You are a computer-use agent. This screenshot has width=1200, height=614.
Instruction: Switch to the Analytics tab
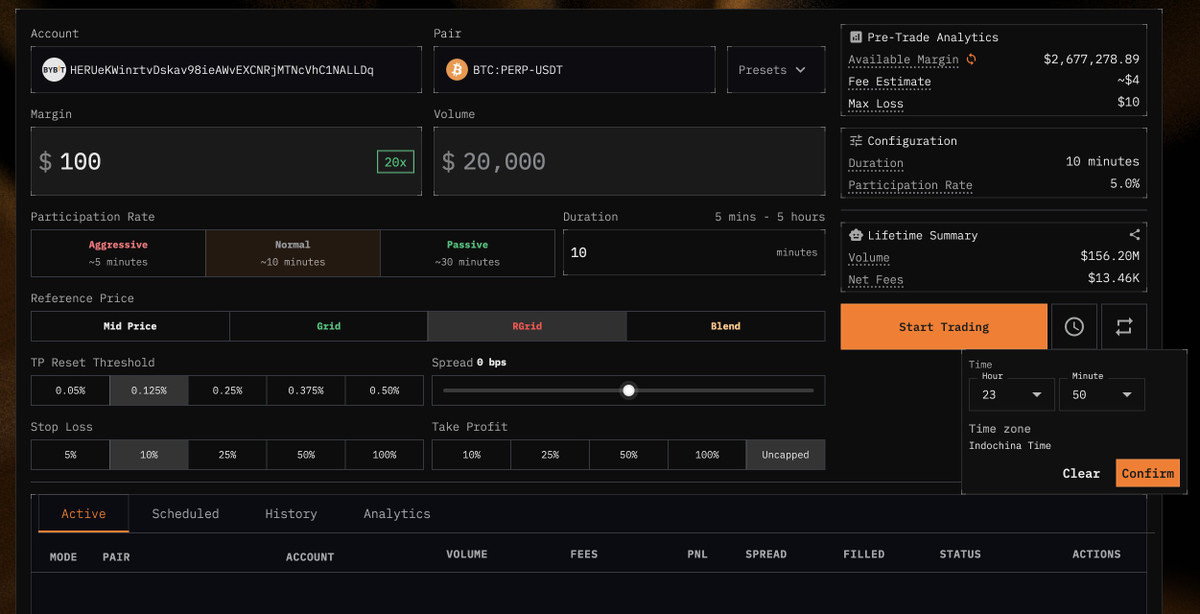(397, 513)
